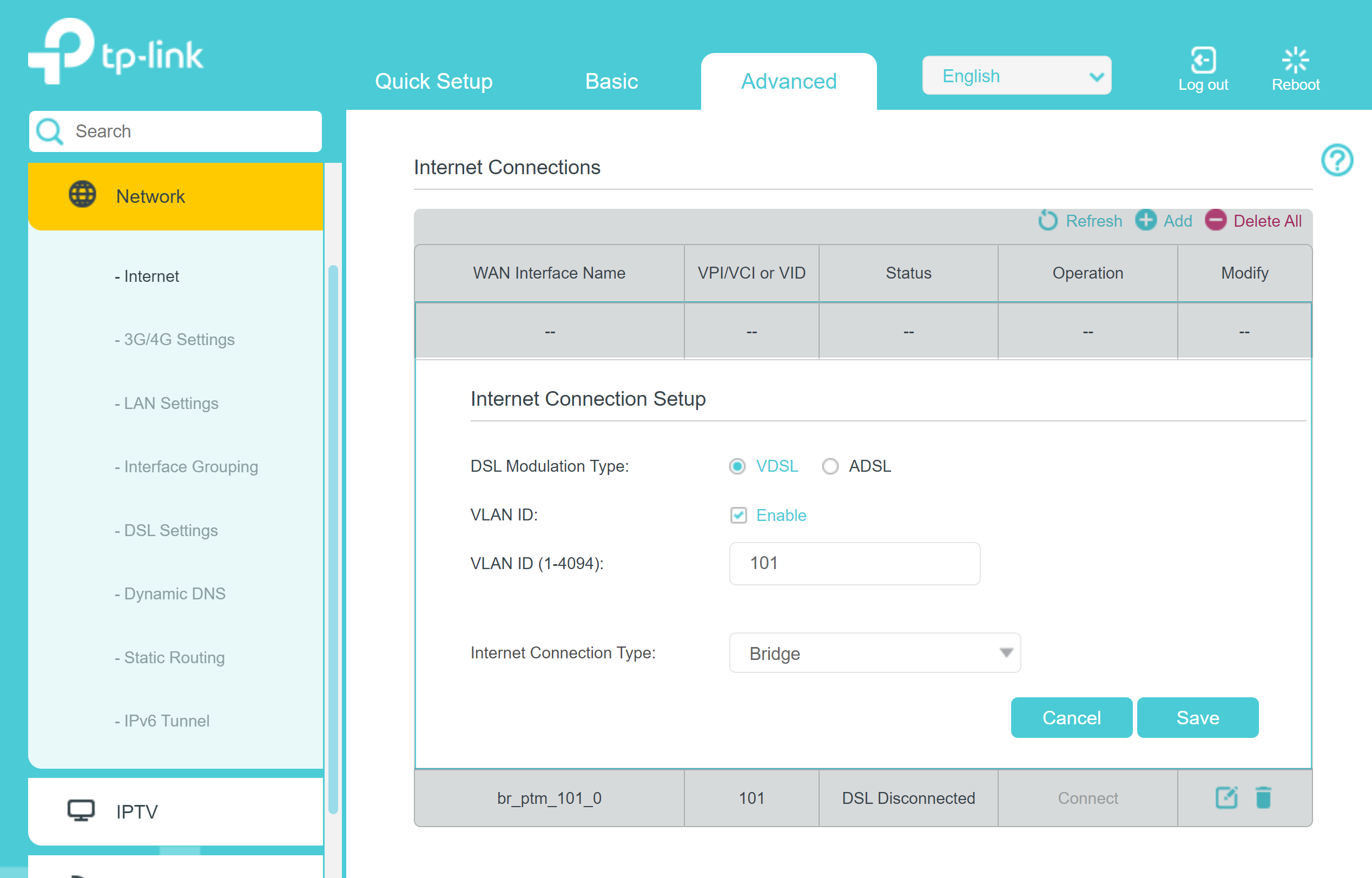Switch to the Quick Setup tab
1372x878 pixels.
433,81
